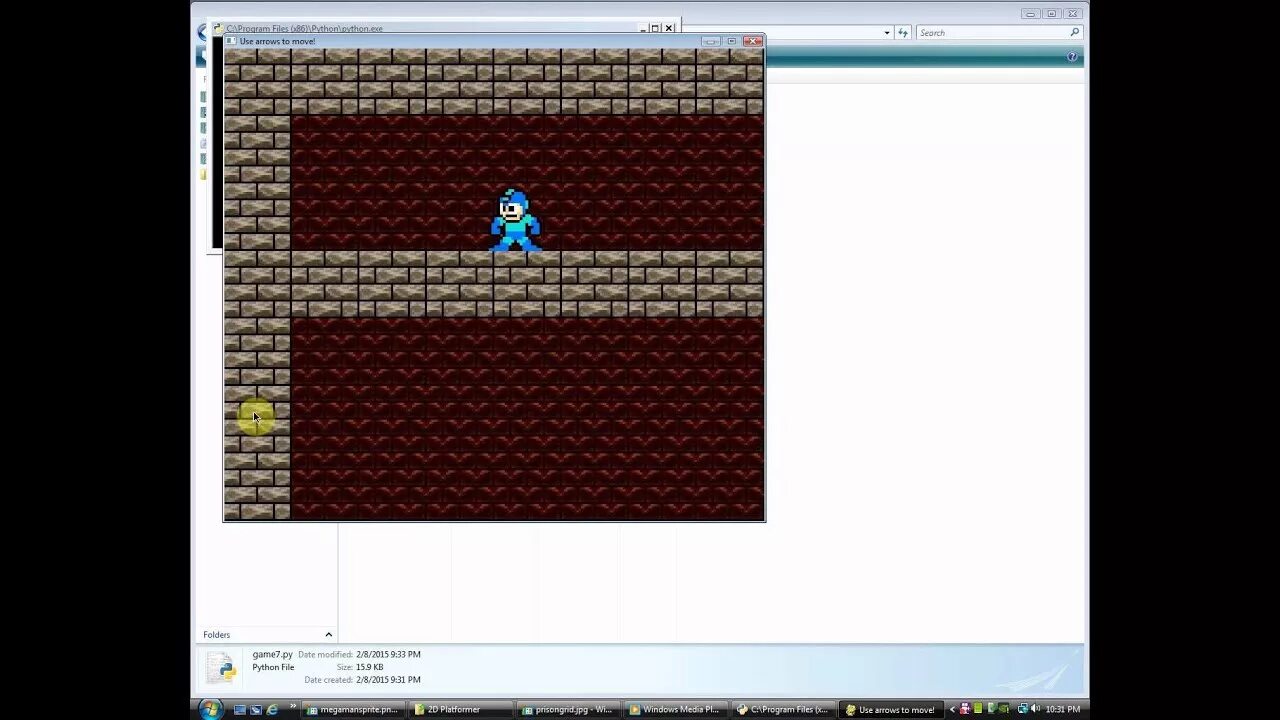1280x720 pixels.
Task: Launch Internet Explorer from Quick Launch
Action: (x=272, y=709)
